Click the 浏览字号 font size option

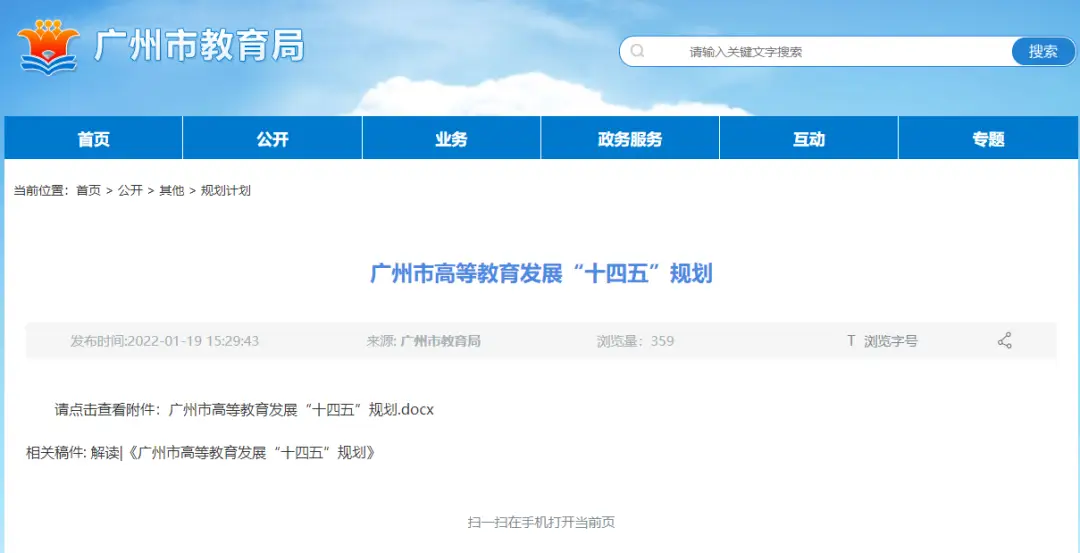(891, 341)
